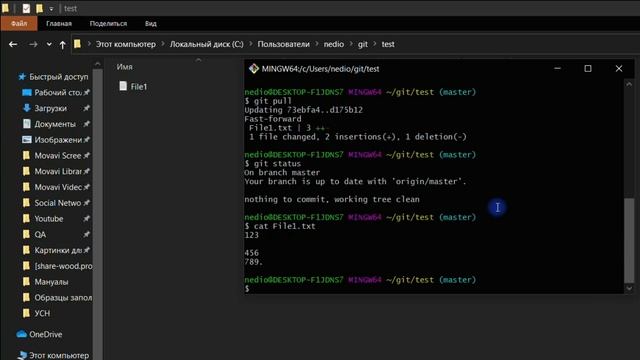Viewport: 640px width, 360px height.
Task: Open Social Network folder in sidebar
Action: point(58,203)
